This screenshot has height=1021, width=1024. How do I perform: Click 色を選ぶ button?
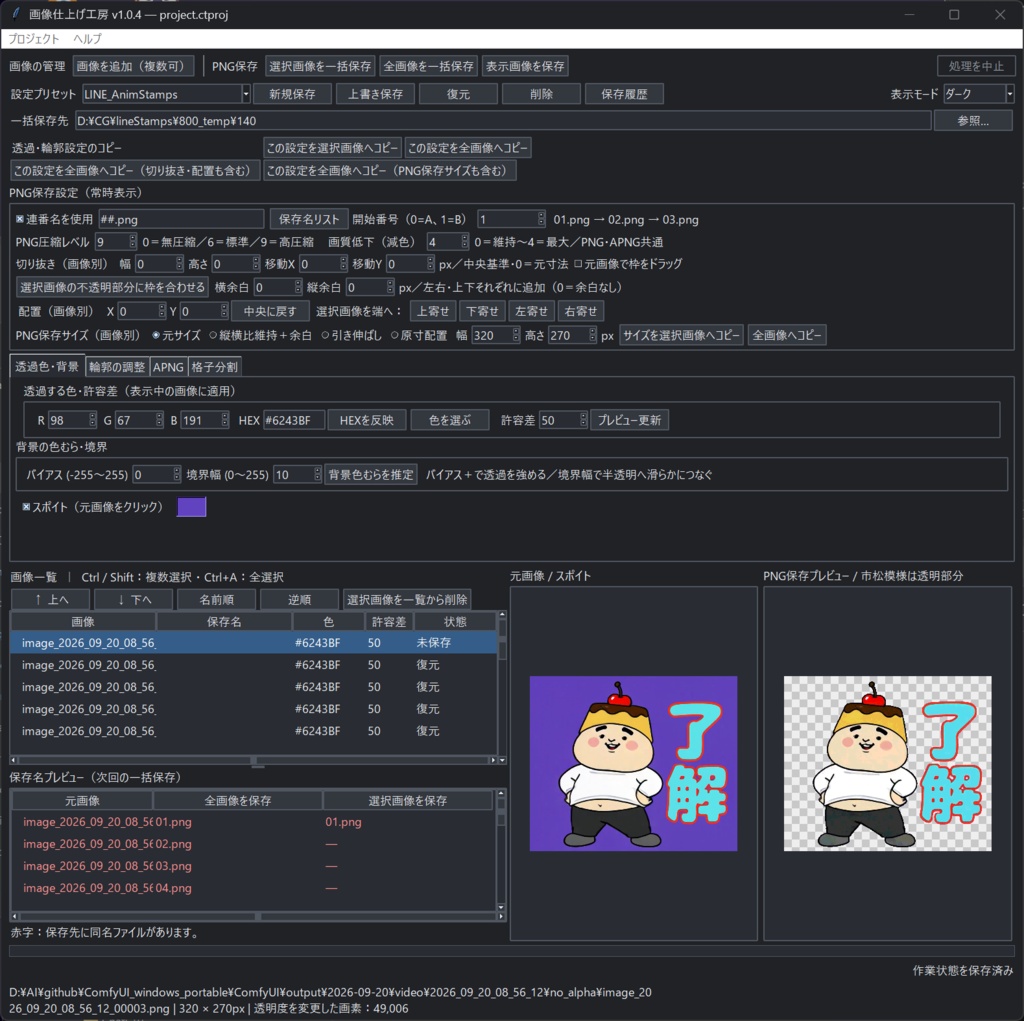click(x=450, y=420)
